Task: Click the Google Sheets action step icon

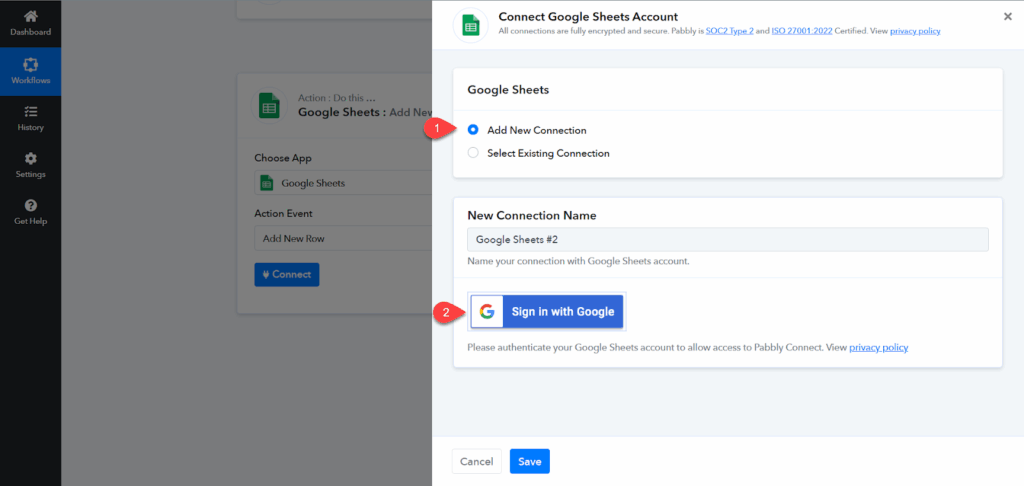Action: (x=268, y=105)
